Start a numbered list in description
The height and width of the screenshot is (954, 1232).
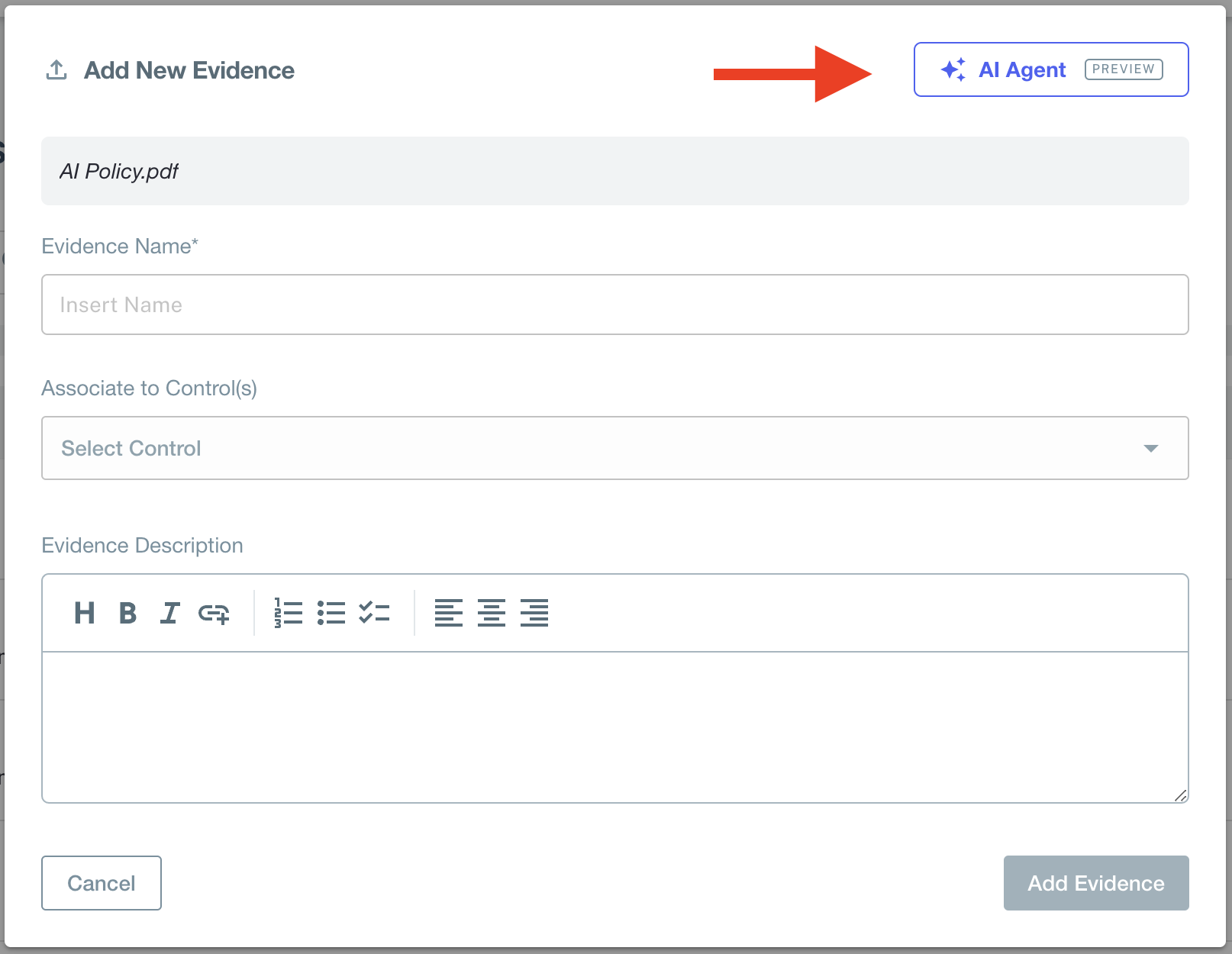pos(289,613)
